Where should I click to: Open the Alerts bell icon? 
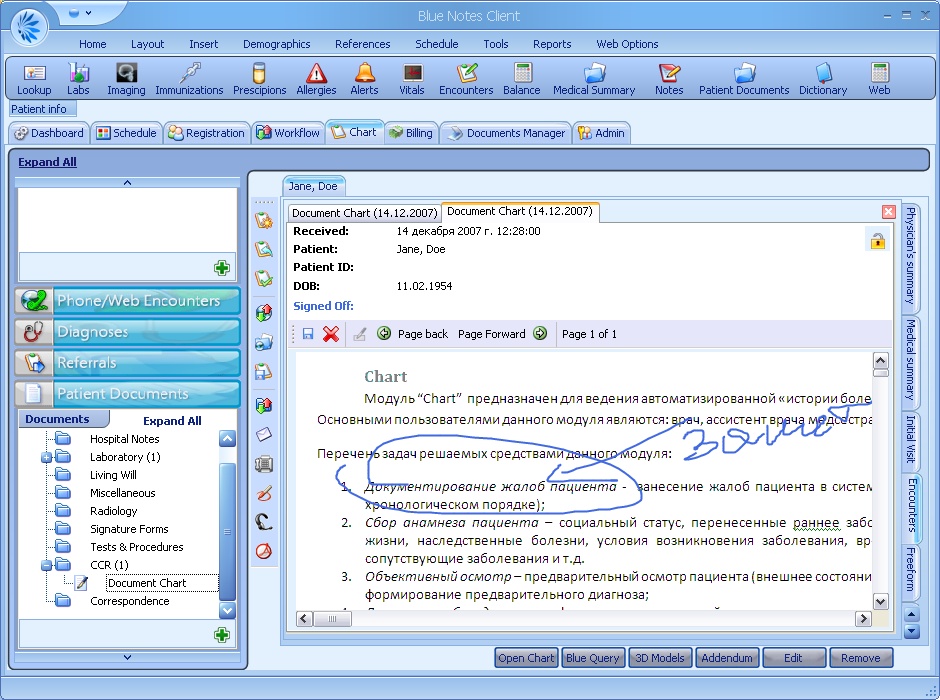point(364,79)
